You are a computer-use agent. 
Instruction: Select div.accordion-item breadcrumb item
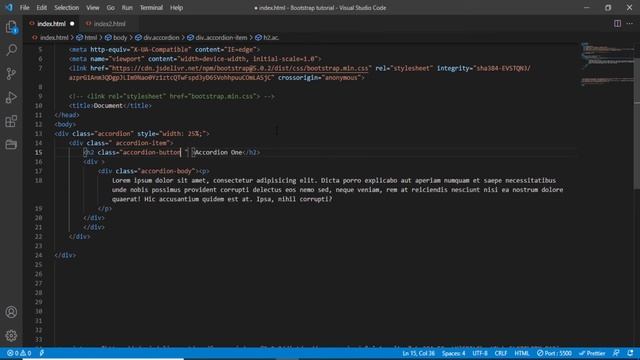click(x=221, y=38)
